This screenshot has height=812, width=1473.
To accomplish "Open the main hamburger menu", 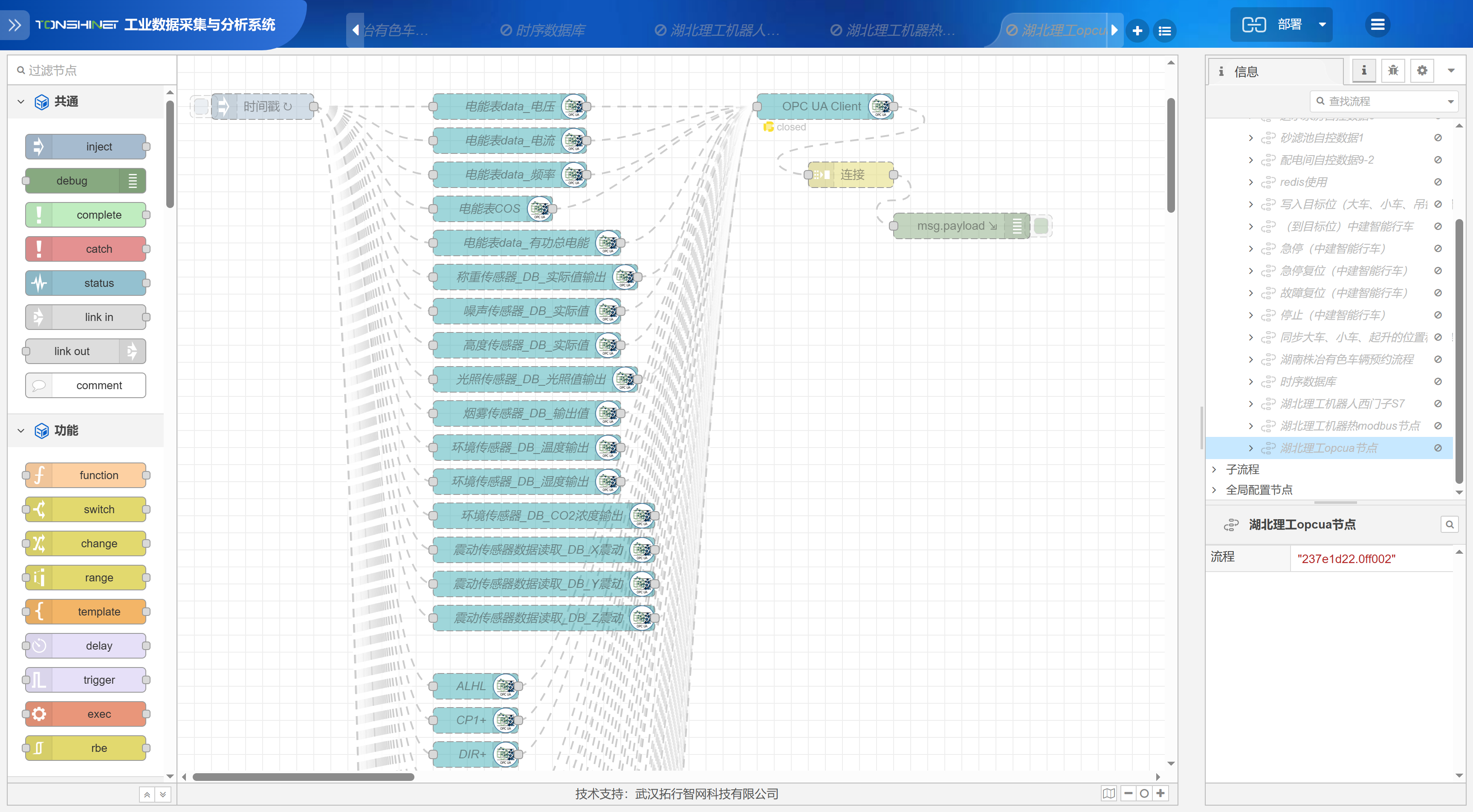I will click(x=1378, y=25).
